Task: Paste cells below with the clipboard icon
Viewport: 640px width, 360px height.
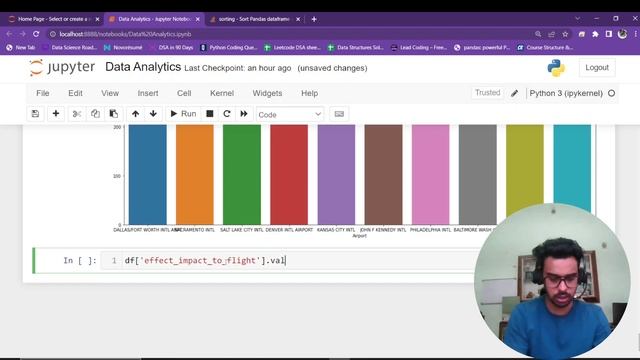Action: (113, 114)
